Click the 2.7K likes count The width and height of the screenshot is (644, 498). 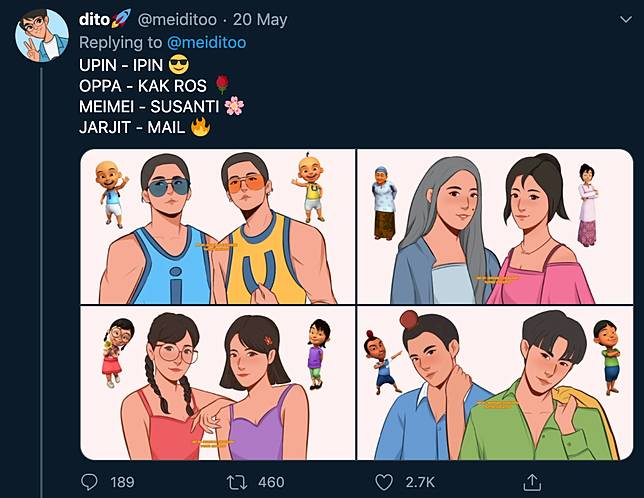coord(420,482)
